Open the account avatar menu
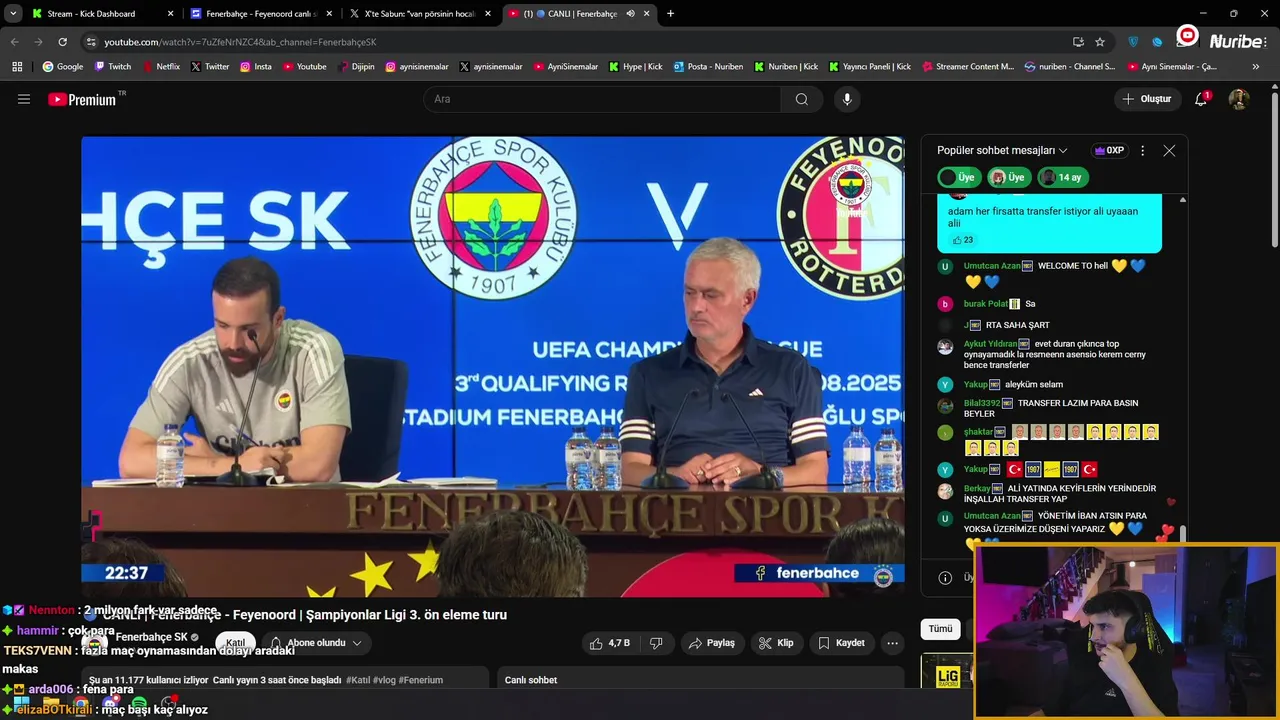The width and height of the screenshot is (1280, 720). click(x=1238, y=99)
